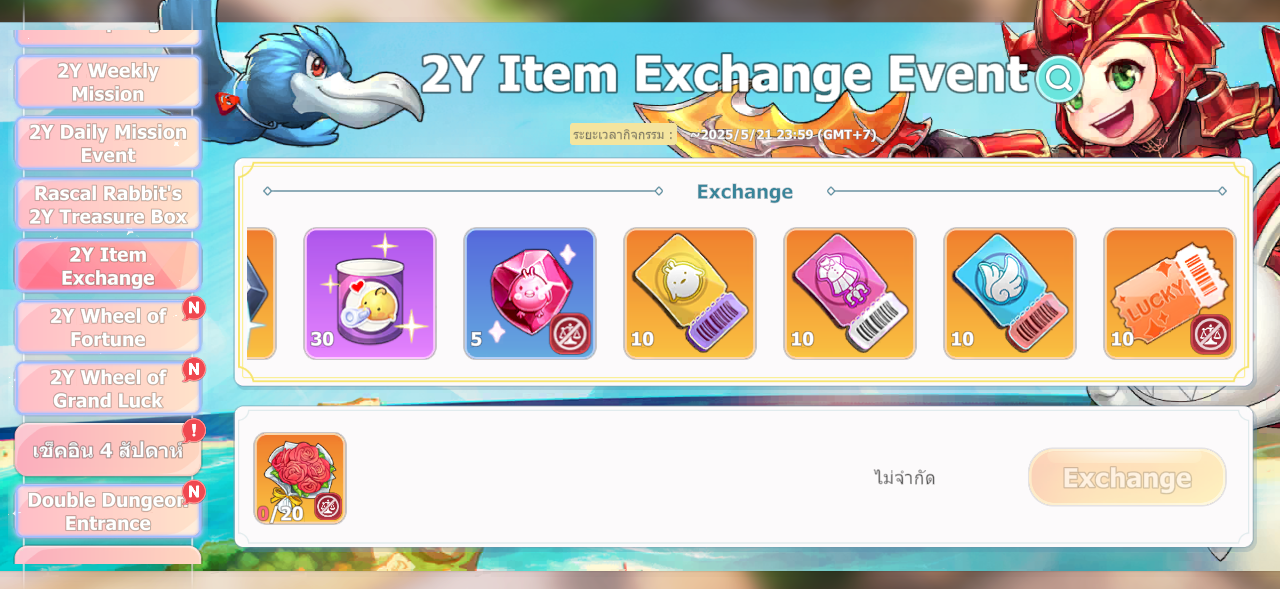Open the Double Dungeon Entrance tab
This screenshot has height=589, width=1280.
pyautogui.click(x=108, y=511)
